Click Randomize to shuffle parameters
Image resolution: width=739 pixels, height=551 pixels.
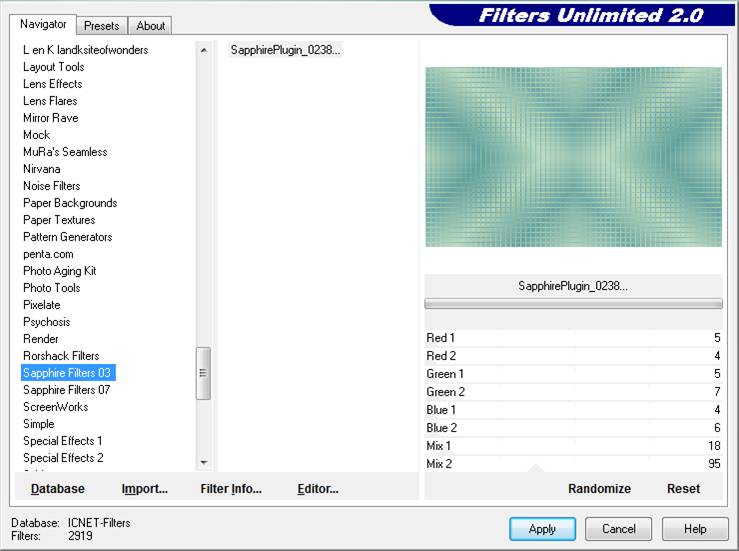coord(599,489)
